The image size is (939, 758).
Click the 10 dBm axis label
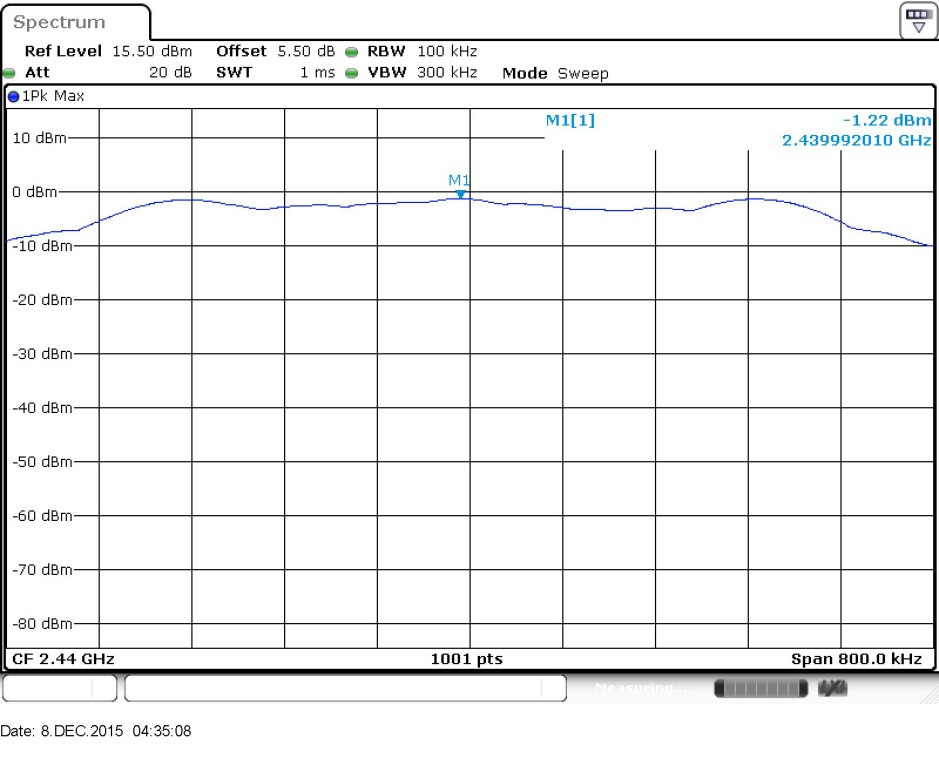40,138
